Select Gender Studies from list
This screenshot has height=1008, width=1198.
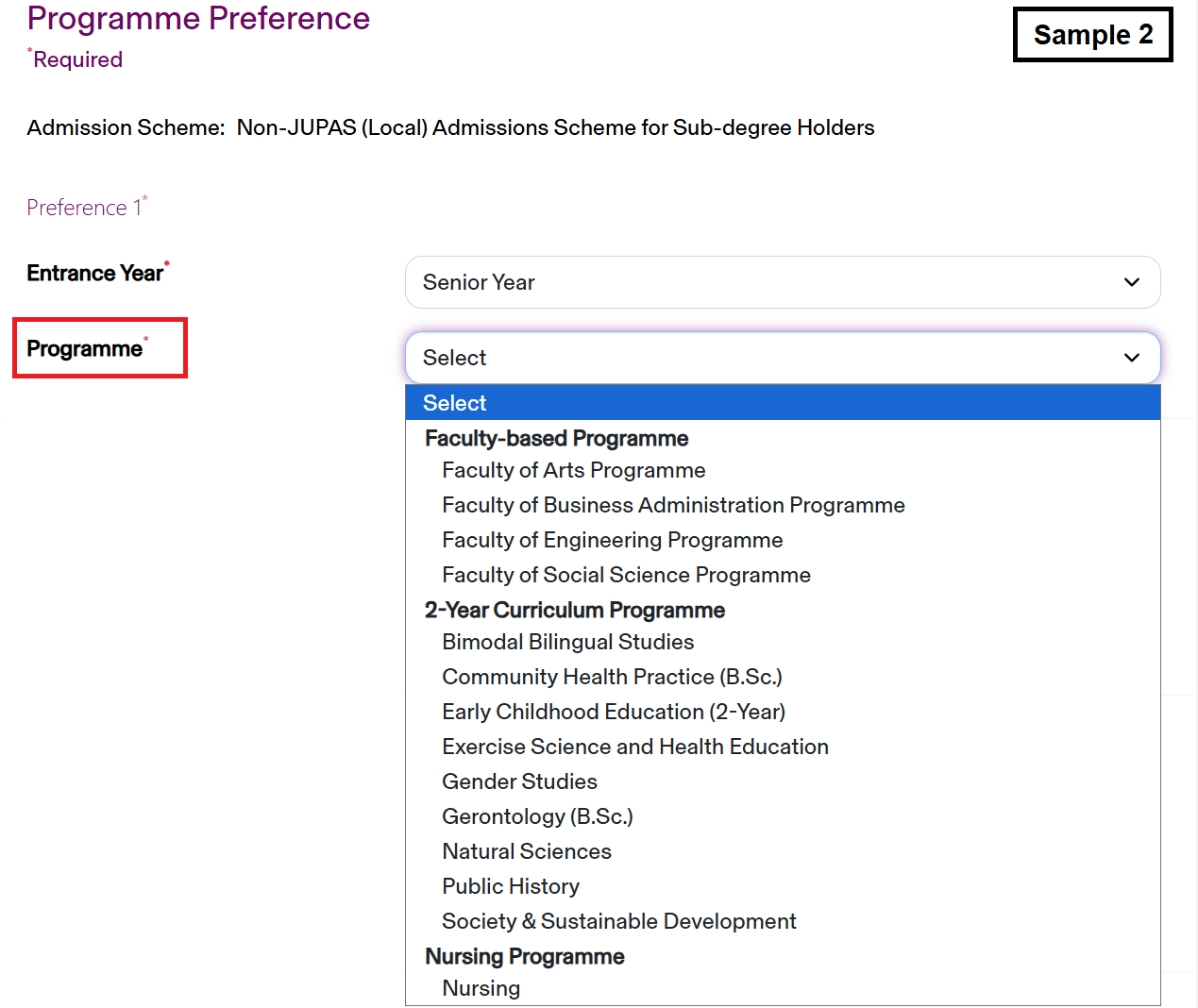tap(519, 781)
